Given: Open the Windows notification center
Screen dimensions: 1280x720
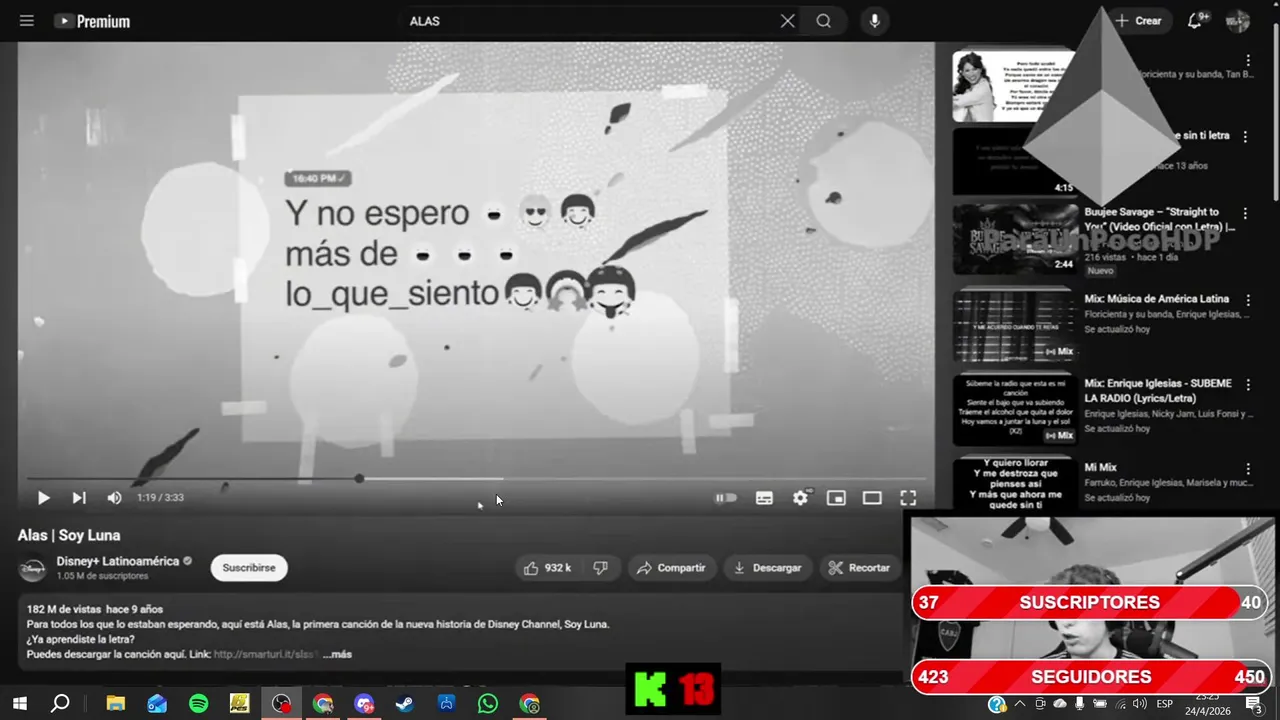Looking at the screenshot, I should click(x=1254, y=704).
